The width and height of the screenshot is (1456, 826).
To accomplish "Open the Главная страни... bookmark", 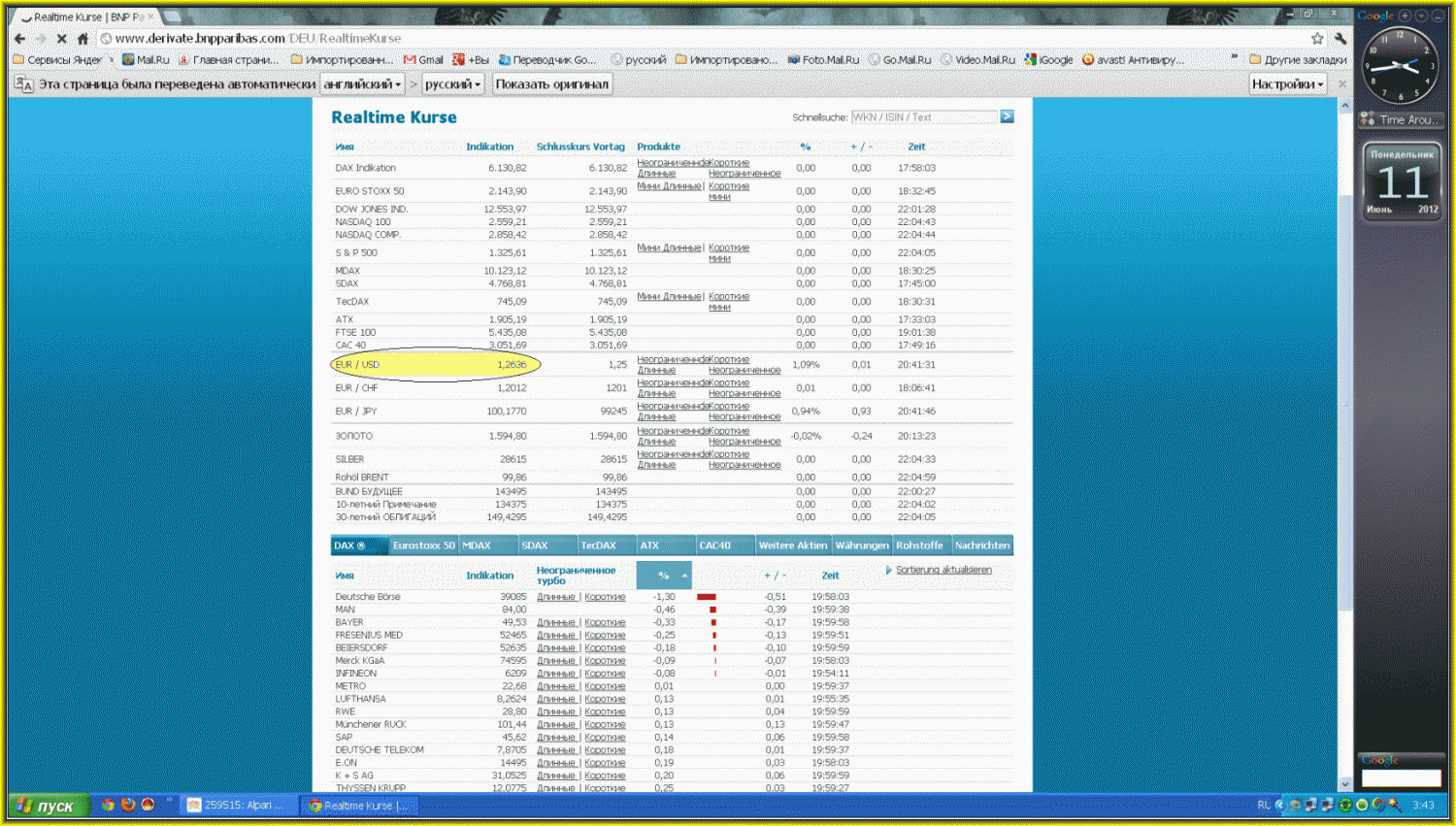I will 228,60.
